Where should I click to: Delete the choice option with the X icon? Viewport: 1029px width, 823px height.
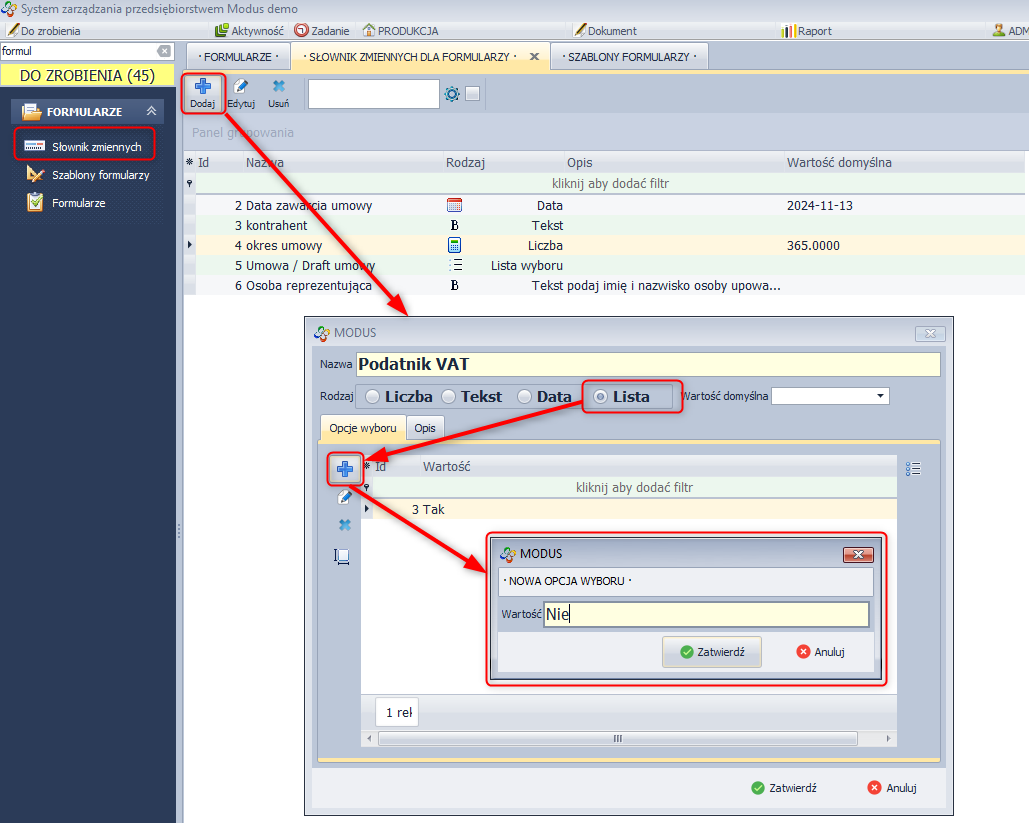[345, 525]
